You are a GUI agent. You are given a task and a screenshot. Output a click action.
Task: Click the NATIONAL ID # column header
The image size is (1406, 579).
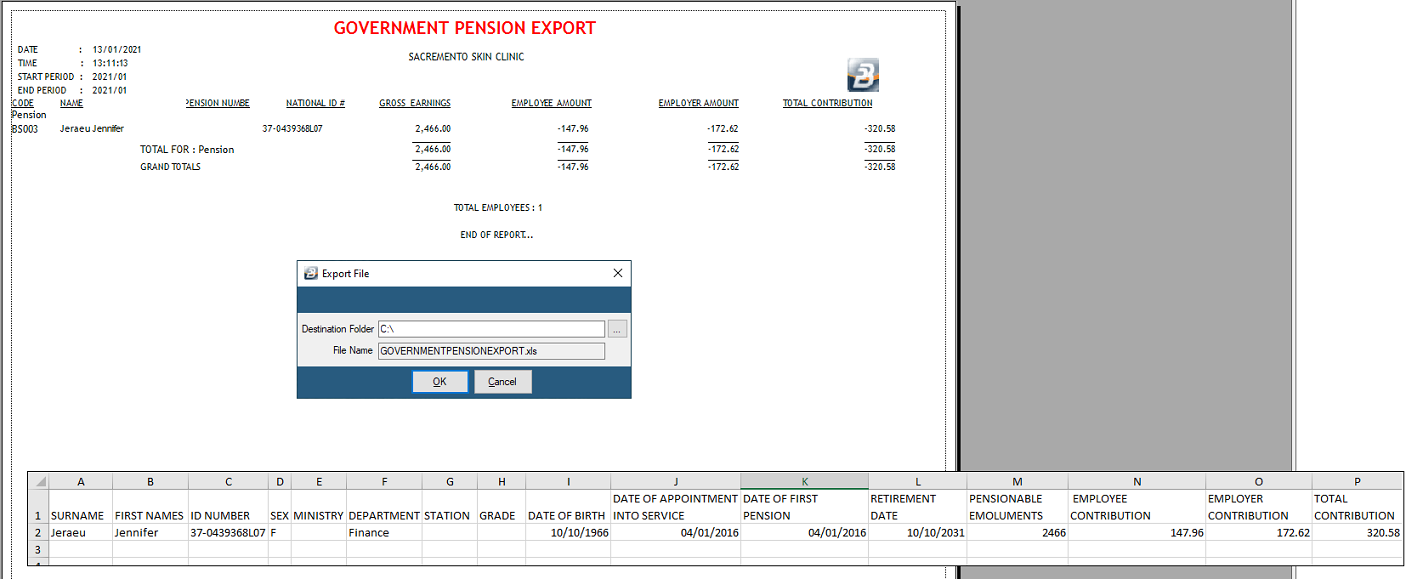click(315, 103)
